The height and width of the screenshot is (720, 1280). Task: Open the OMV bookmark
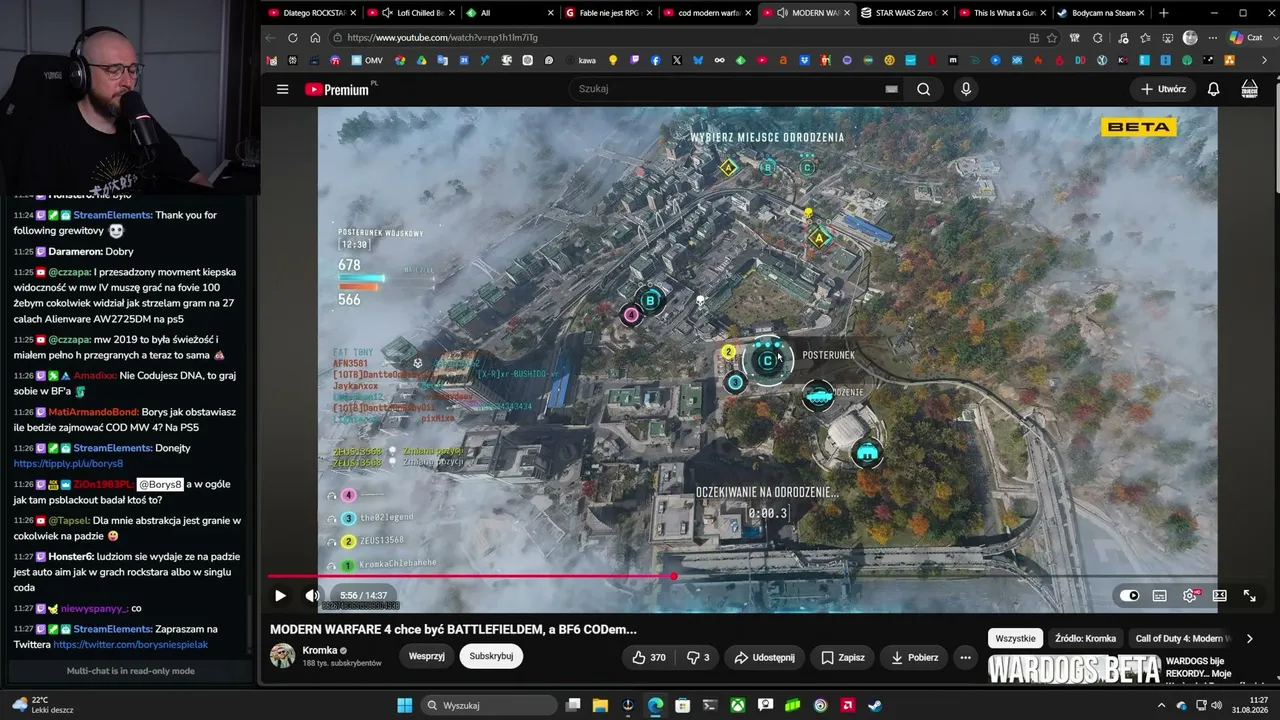coord(366,61)
